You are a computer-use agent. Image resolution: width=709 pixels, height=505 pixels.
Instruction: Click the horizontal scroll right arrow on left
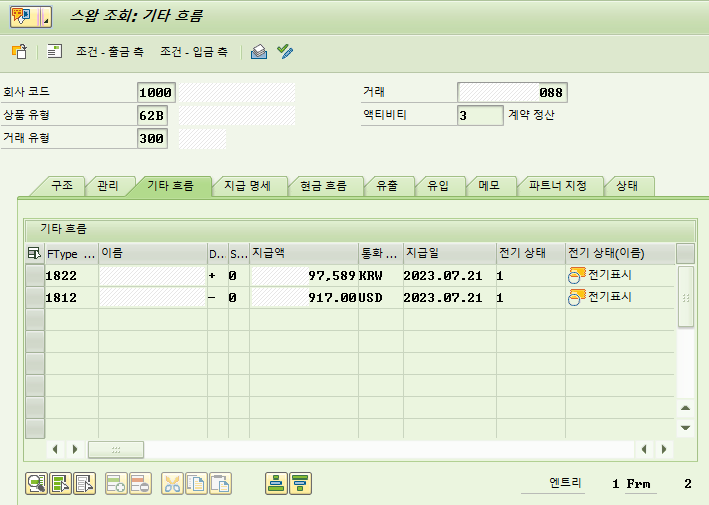coord(75,449)
